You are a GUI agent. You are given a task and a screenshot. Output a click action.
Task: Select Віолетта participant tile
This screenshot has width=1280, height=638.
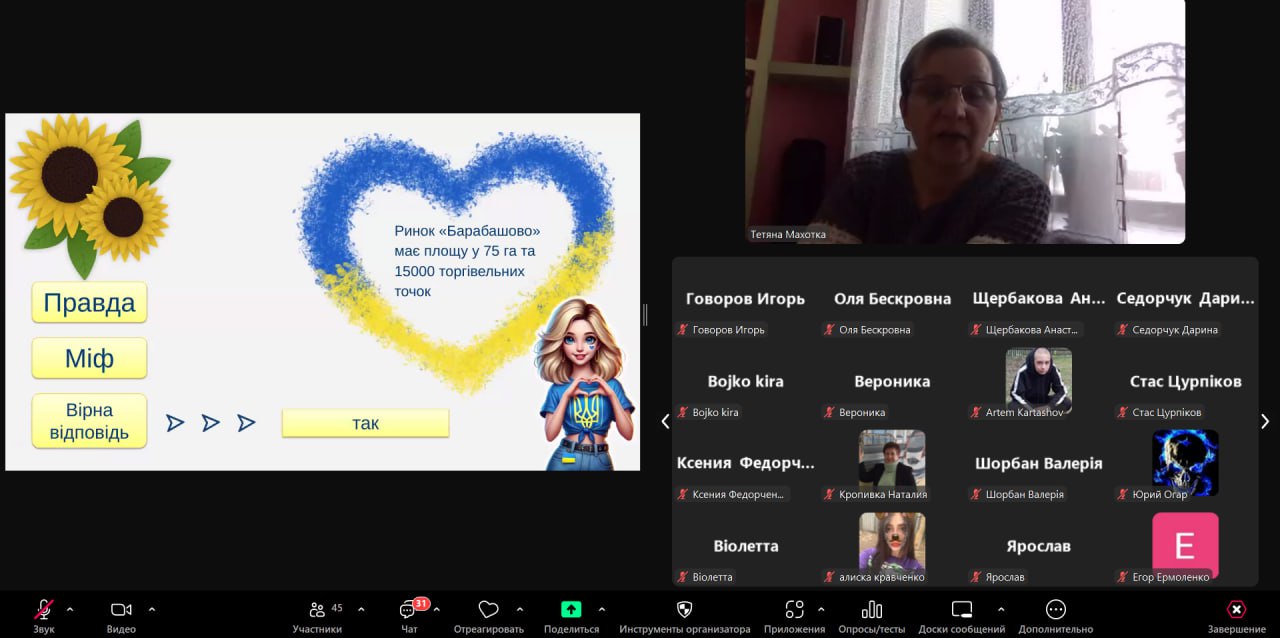pos(745,547)
